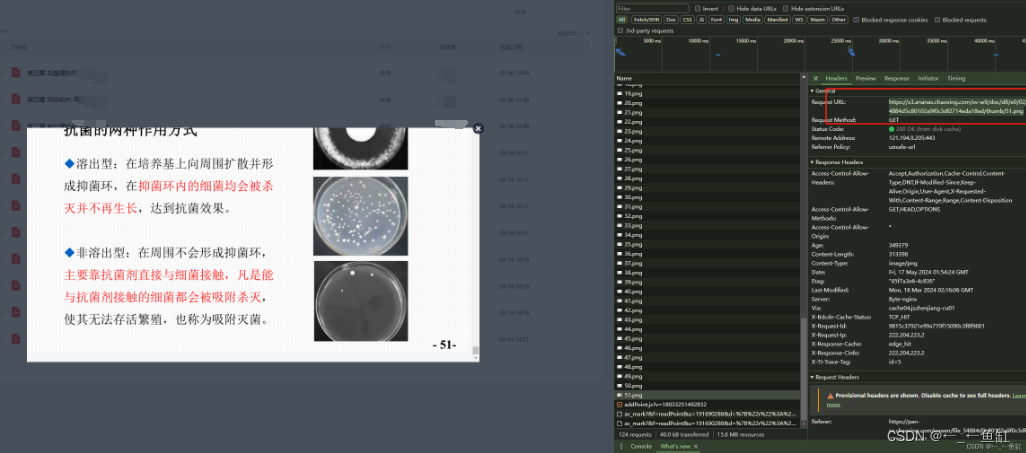
Task: Filter requests by JS type
Action: tap(701, 20)
